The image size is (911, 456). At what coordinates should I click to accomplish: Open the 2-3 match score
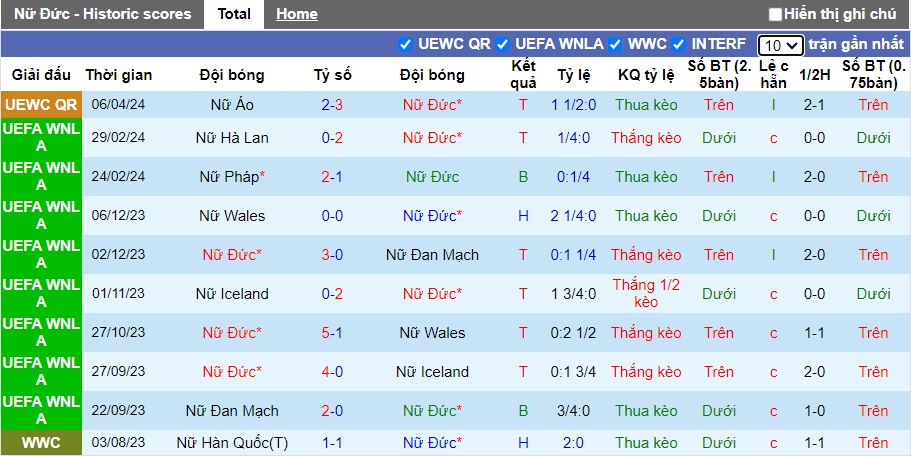point(332,105)
